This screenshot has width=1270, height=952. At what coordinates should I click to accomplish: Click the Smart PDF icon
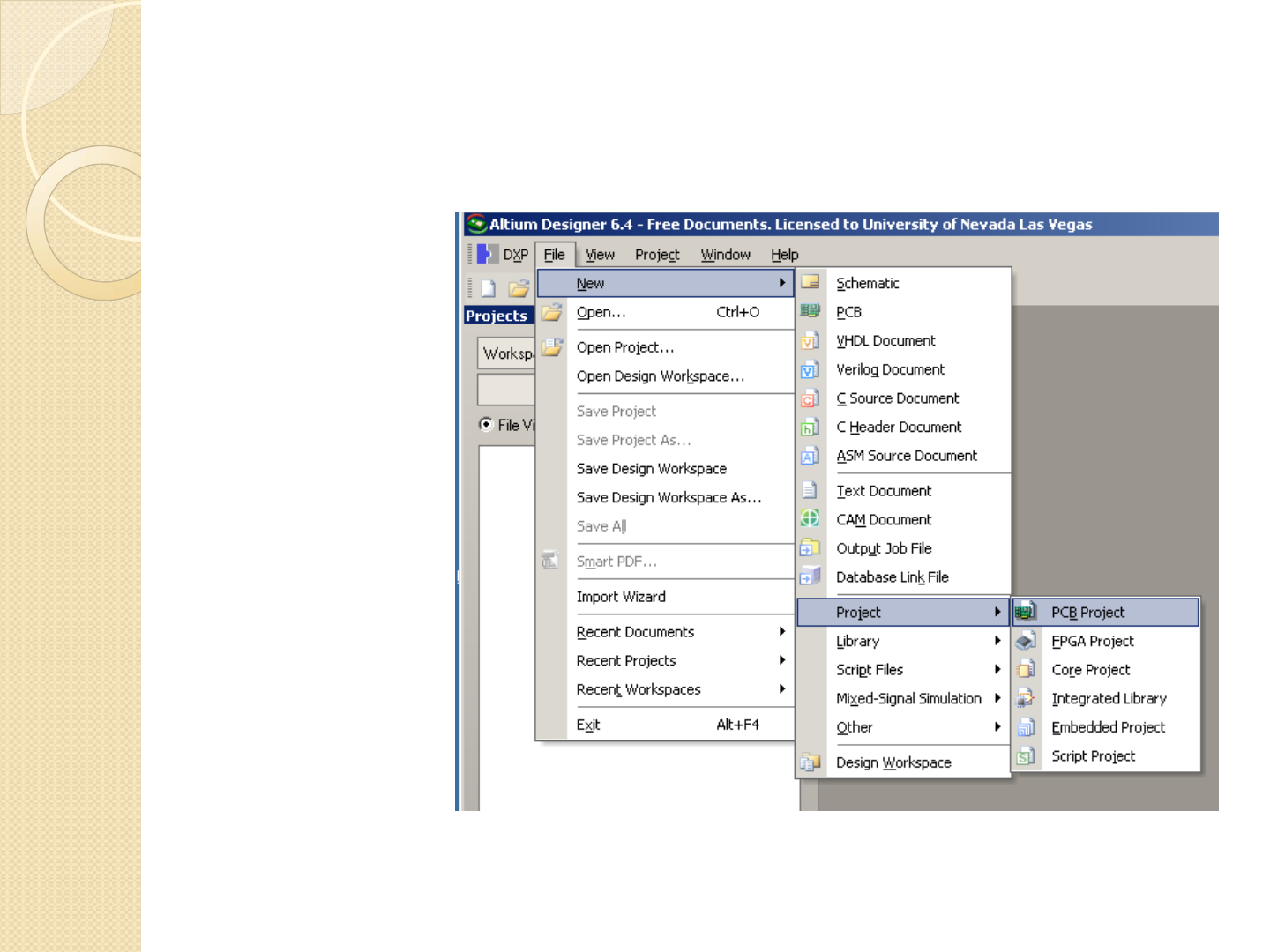tap(550, 561)
